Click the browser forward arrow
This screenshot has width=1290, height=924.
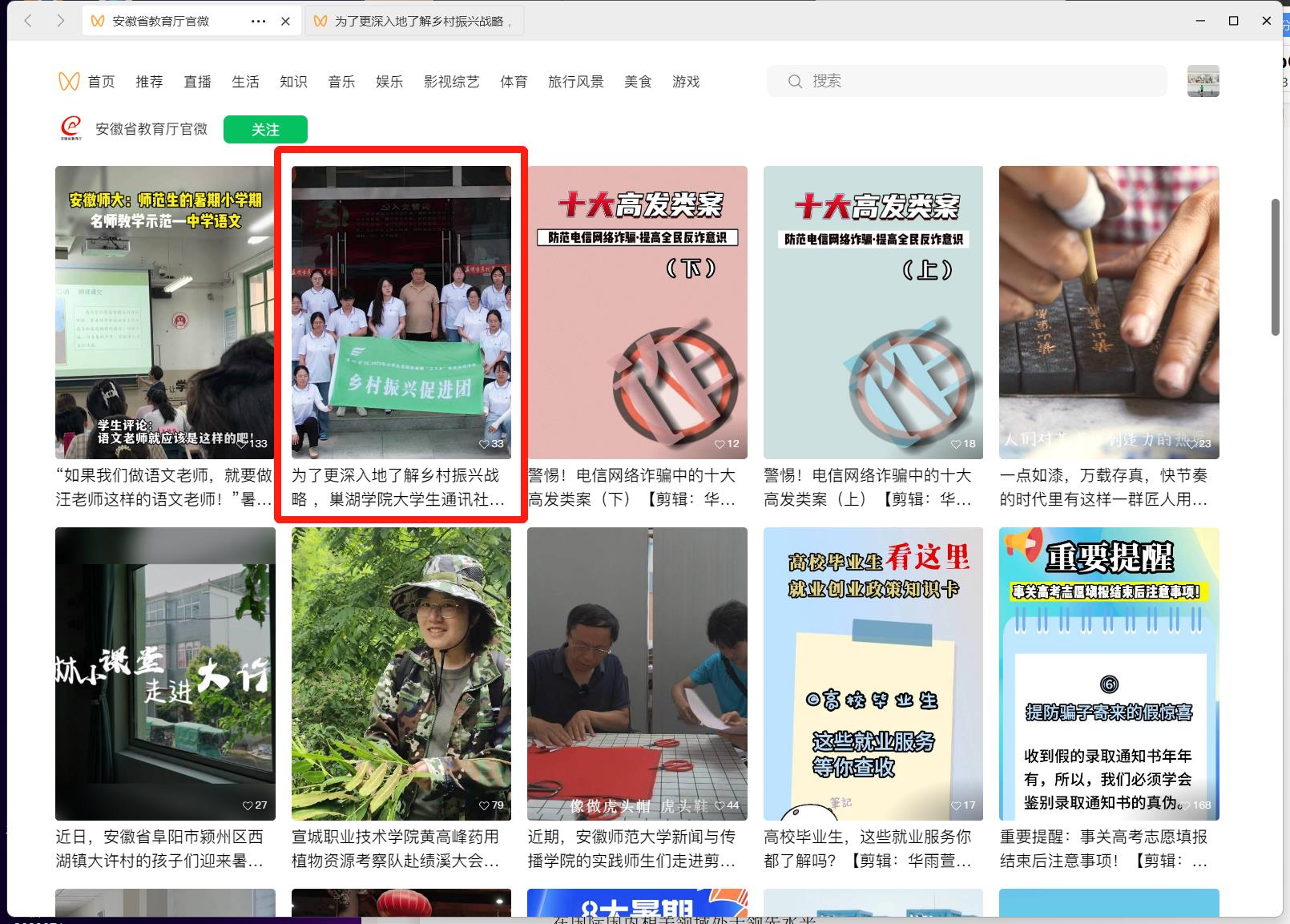click(61, 21)
